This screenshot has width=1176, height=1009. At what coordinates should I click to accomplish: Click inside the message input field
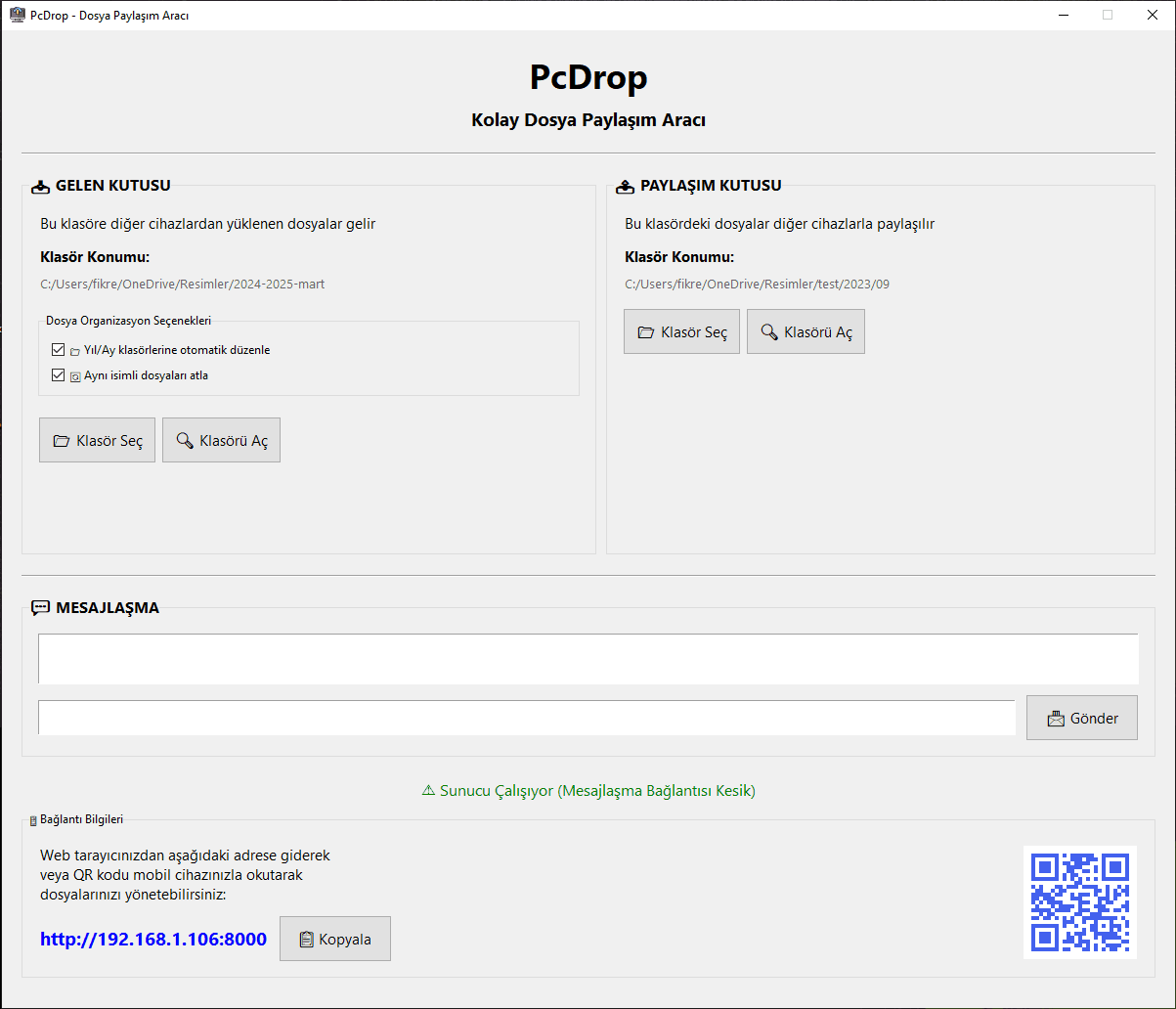(526, 718)
